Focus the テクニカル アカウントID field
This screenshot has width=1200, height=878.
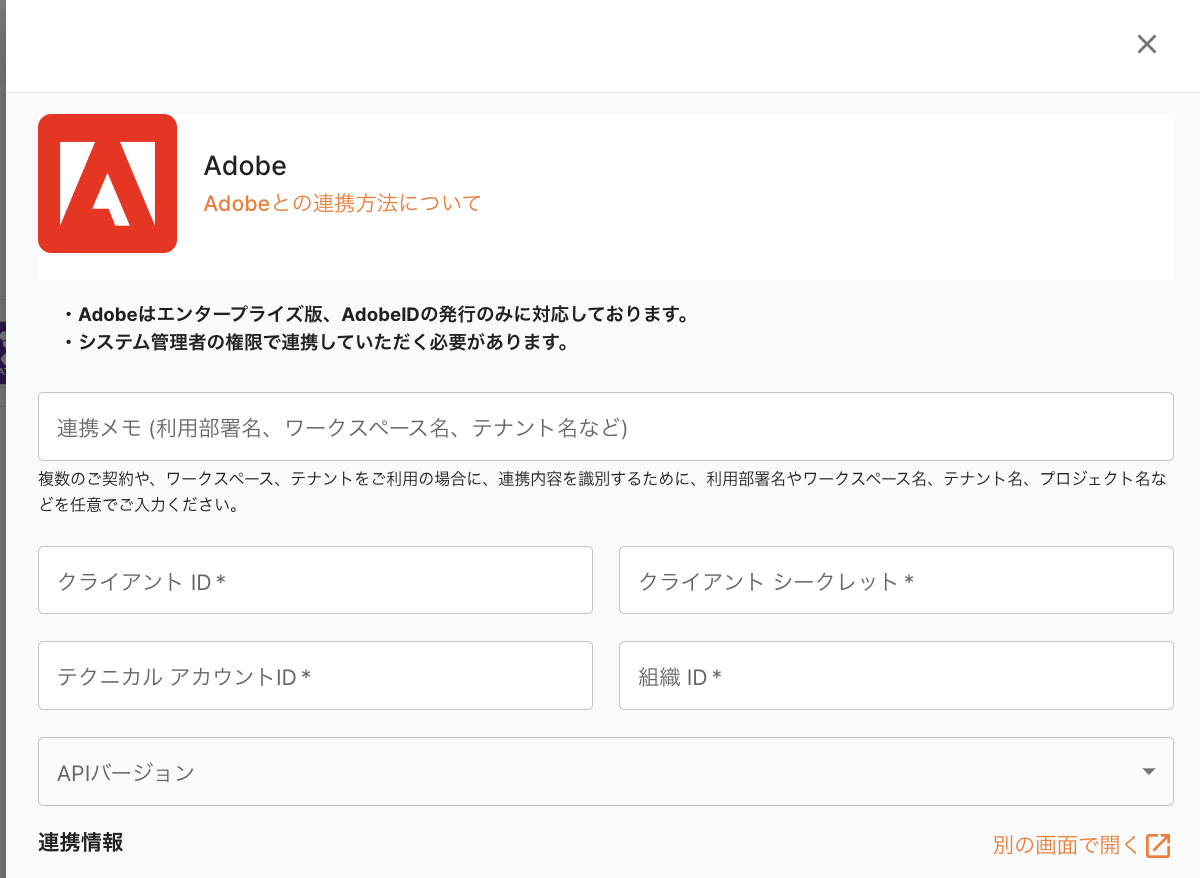coord(315,676)
